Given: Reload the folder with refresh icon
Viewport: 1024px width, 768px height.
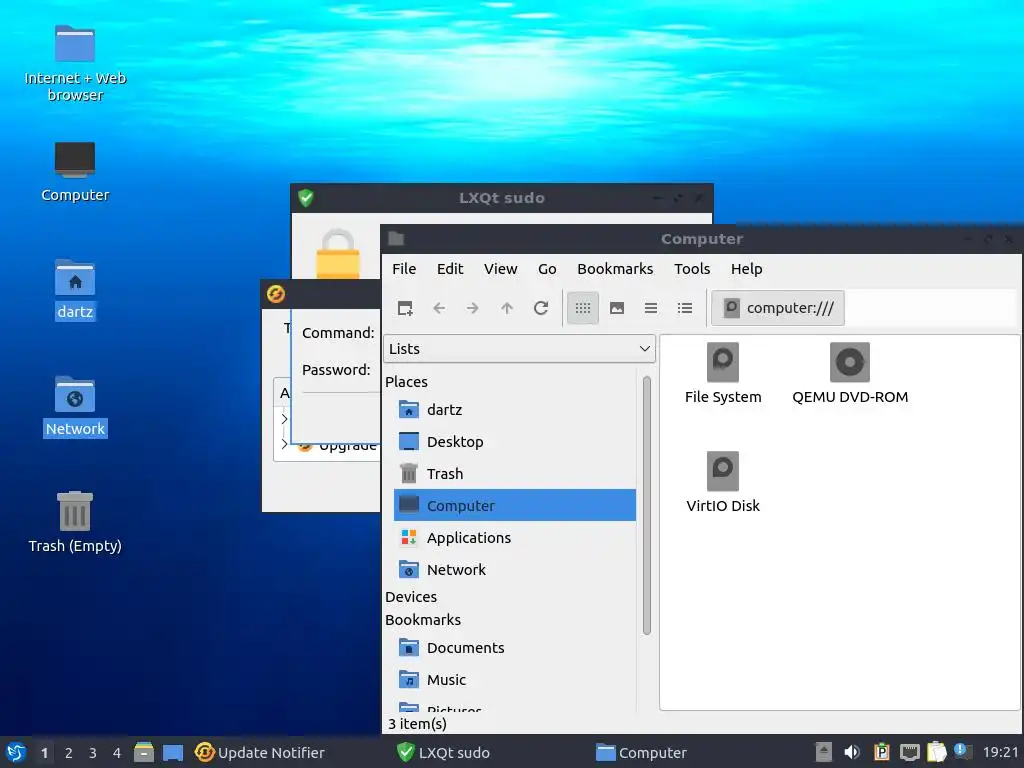Looking at the screenshot, I should (541, 308).
